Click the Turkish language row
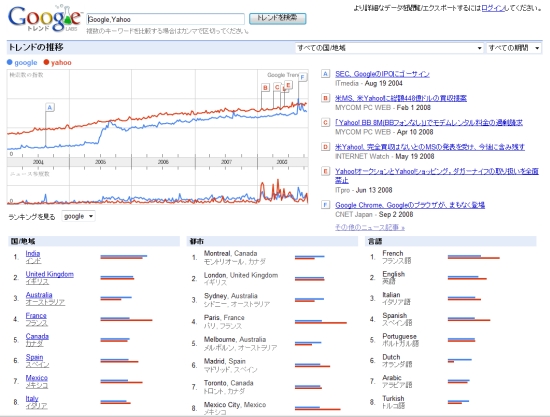Viewport: 550px width, 417px height. (450, 402)
